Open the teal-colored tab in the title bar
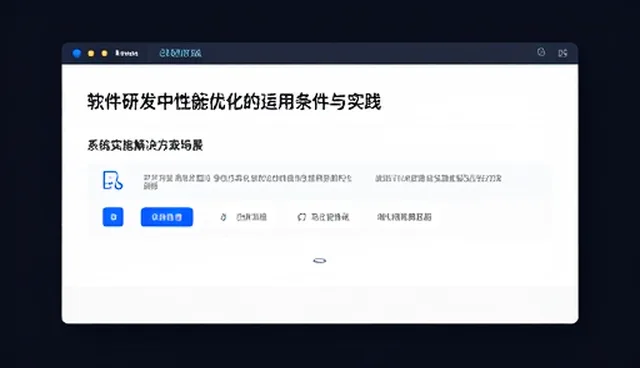 click(x=180, y=53)
